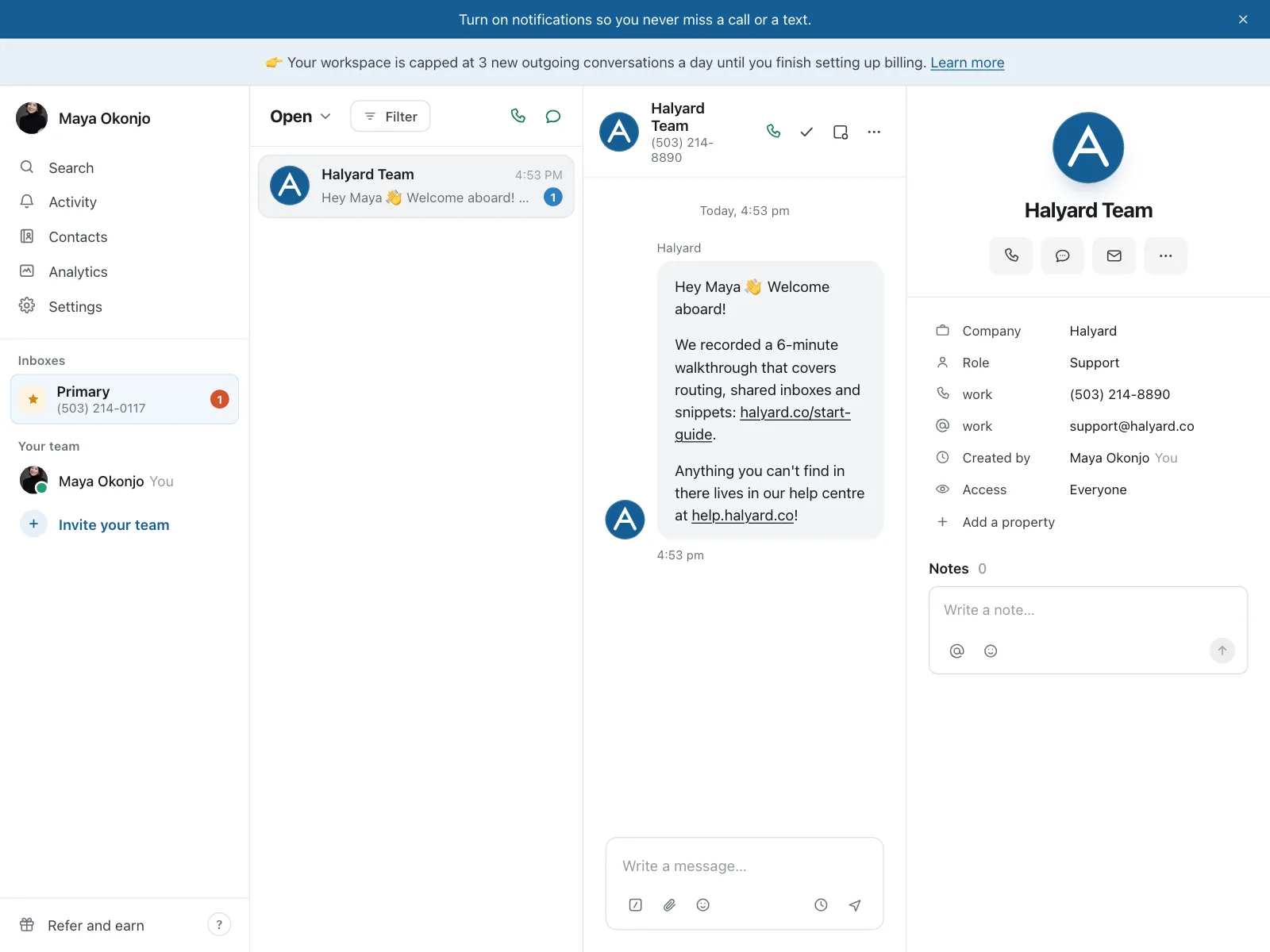
Task: Call Halyard Team from the conversation header
Action: tap(774, 132)
